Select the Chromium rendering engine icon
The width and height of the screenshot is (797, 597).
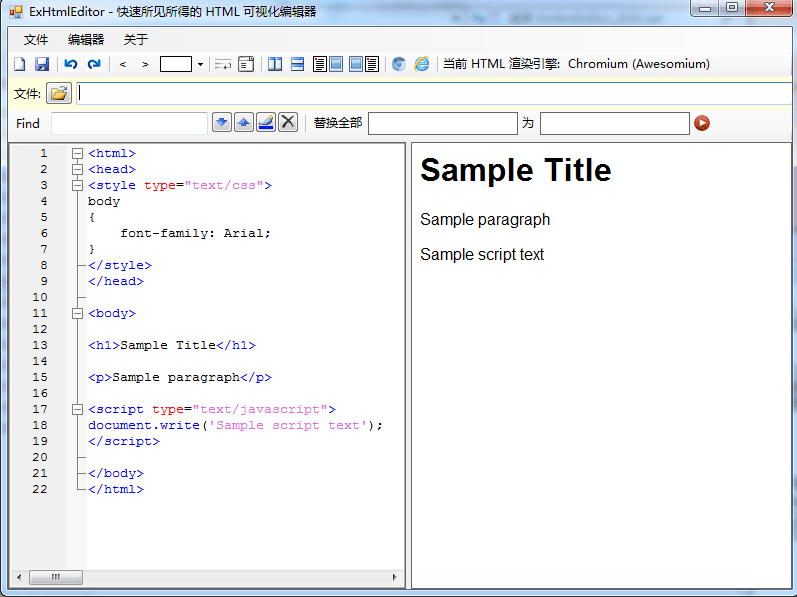click(399, 64)
